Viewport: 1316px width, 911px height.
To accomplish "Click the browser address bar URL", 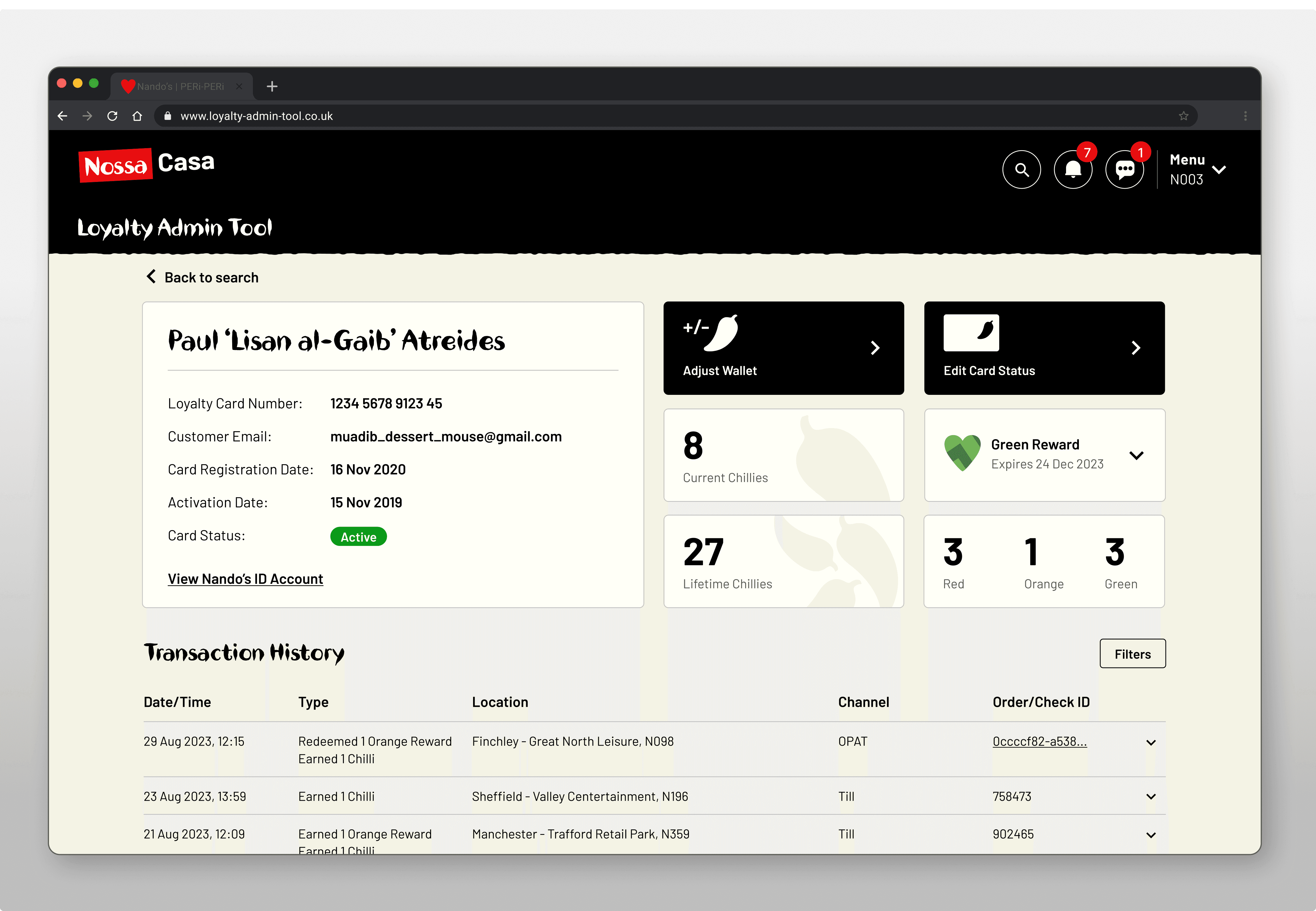I will 256,116.
